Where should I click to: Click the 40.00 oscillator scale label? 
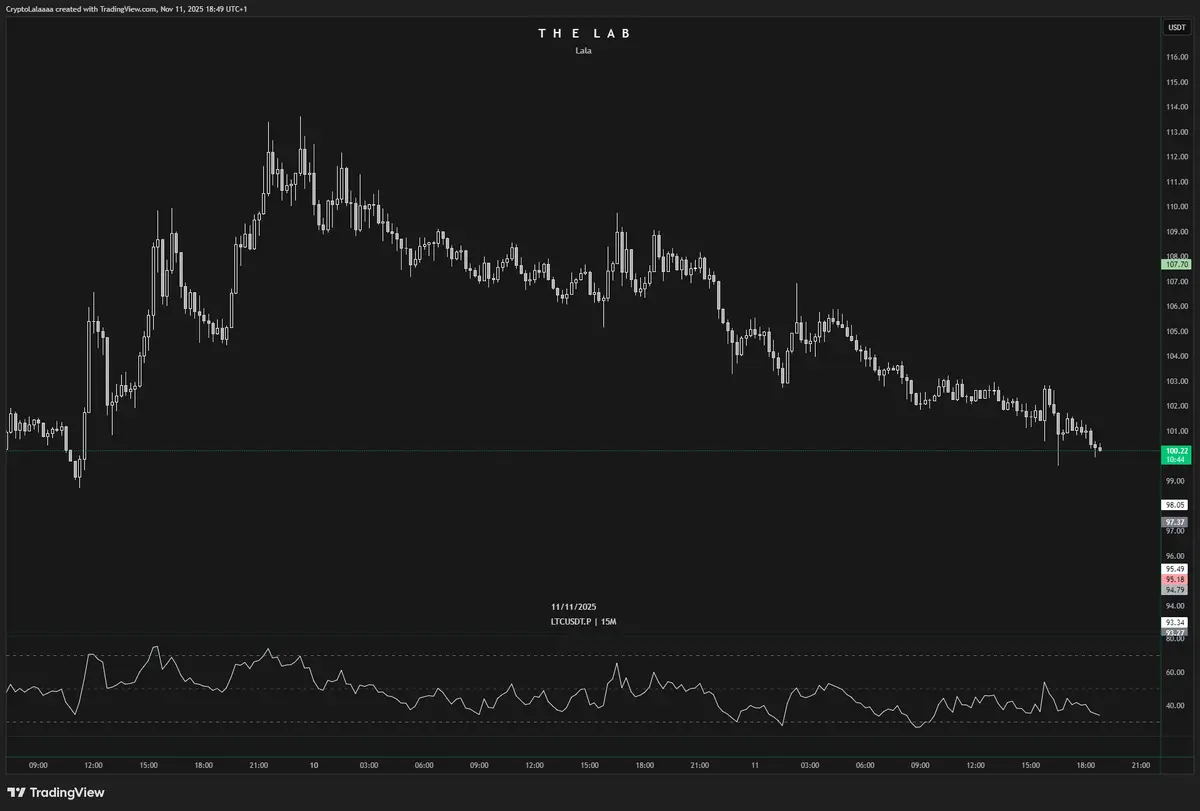click(x=1176, y=705)
